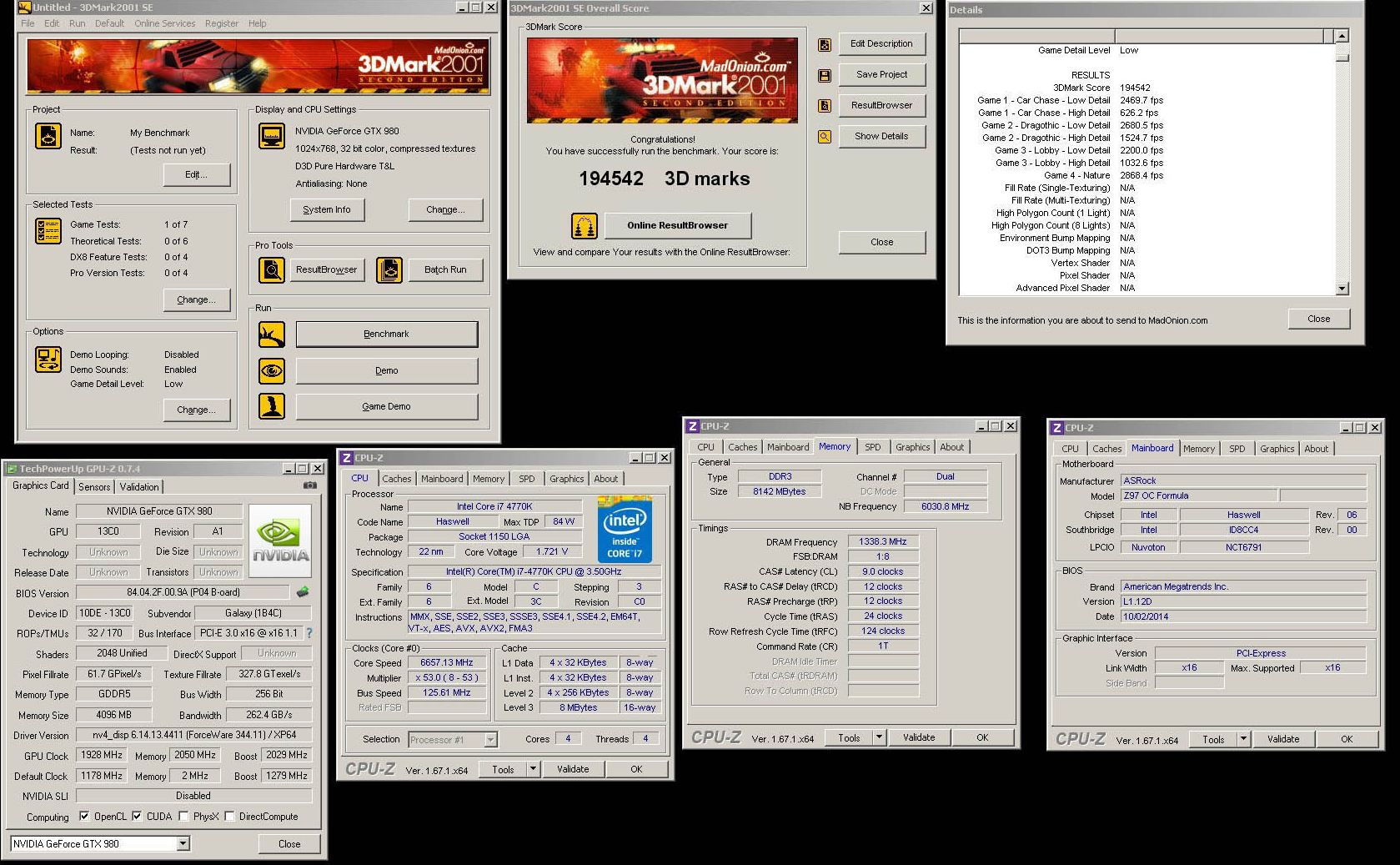Click the ResultBrowser magnifier icon in Pro Tools
Screen dimensions: 1400x865
pos(272,269)
